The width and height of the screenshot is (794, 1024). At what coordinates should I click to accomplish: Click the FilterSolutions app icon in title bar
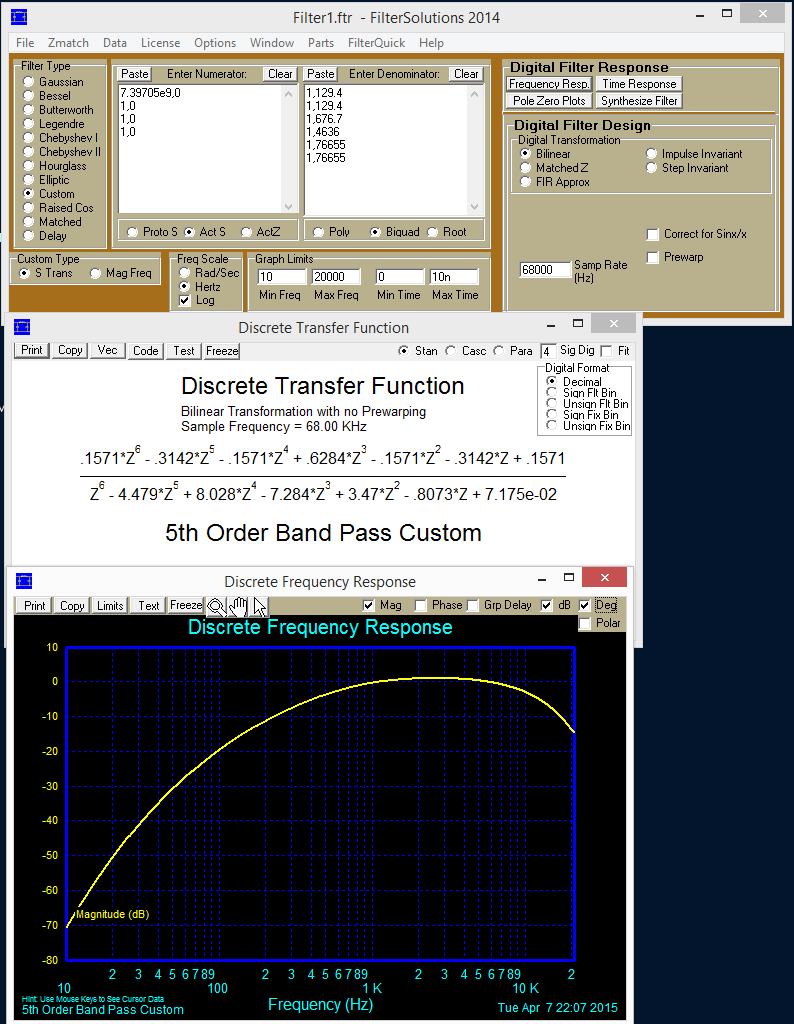[19, 17]
